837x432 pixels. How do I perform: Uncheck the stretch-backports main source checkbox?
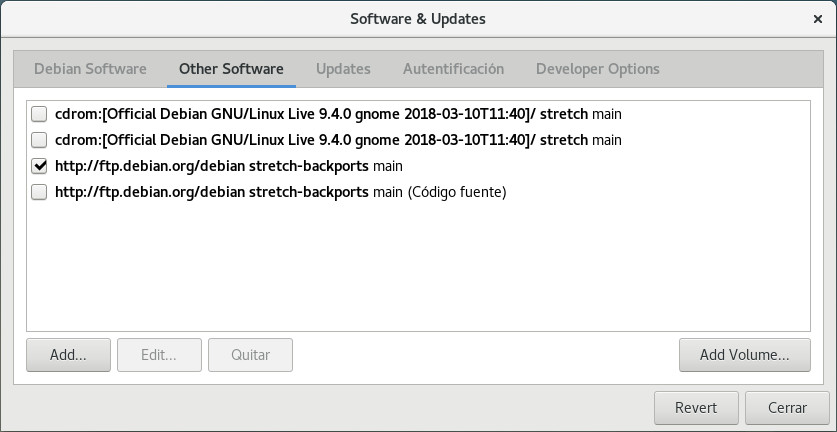[40, 166]
